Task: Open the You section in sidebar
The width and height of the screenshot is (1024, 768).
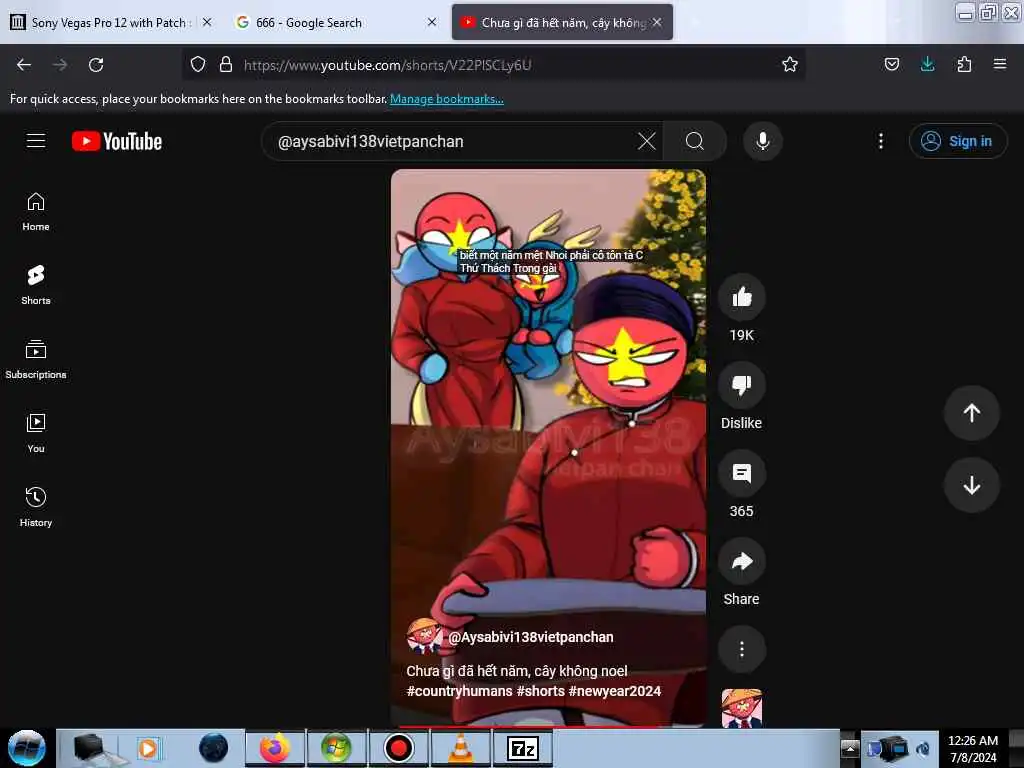Action: (36, 434)
